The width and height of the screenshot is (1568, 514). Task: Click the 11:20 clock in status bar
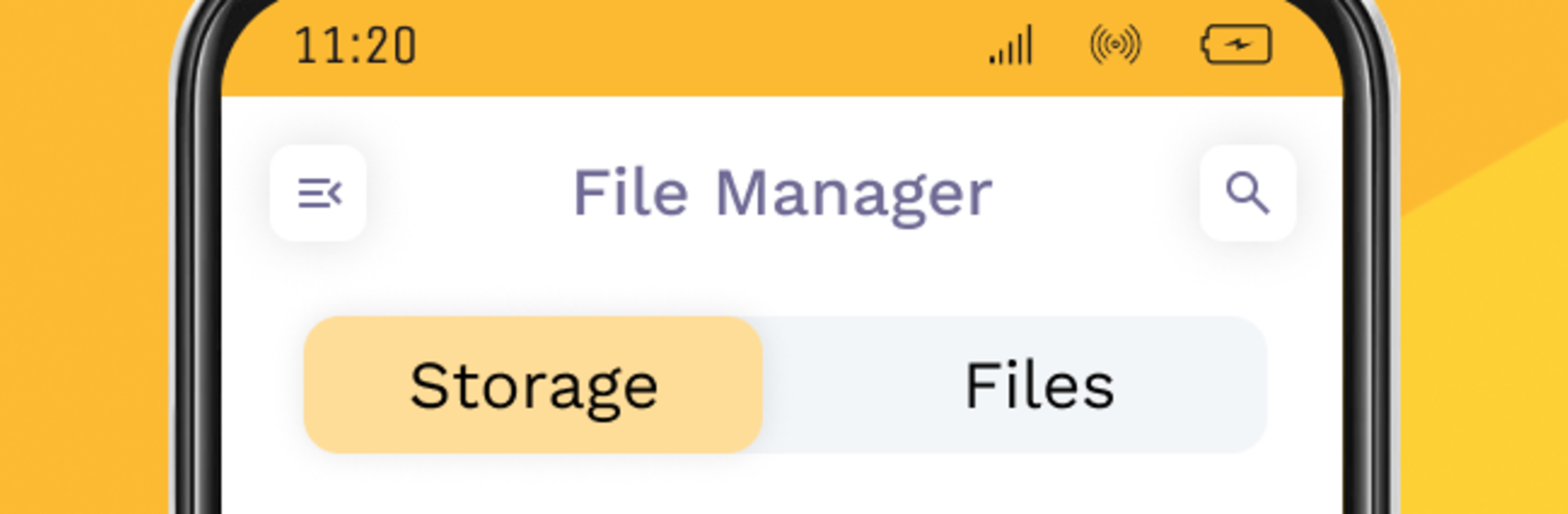tap(355, 46)
